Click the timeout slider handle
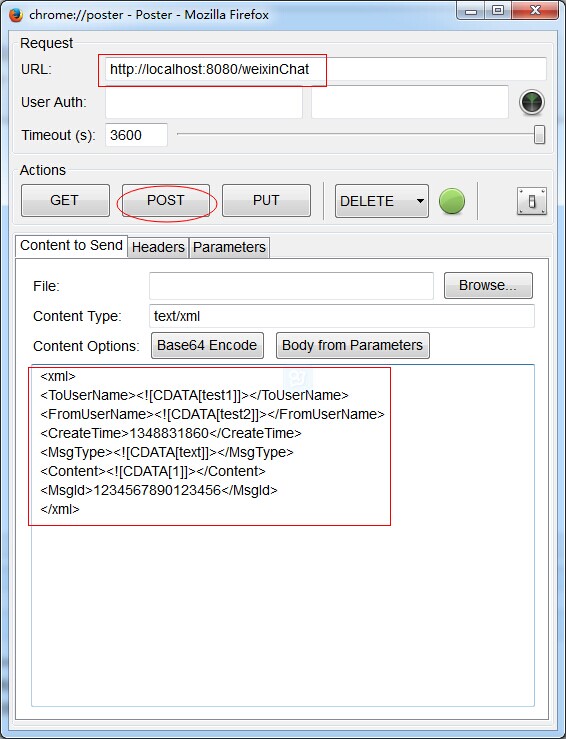 pyautogui.click(x=540, y=134)
